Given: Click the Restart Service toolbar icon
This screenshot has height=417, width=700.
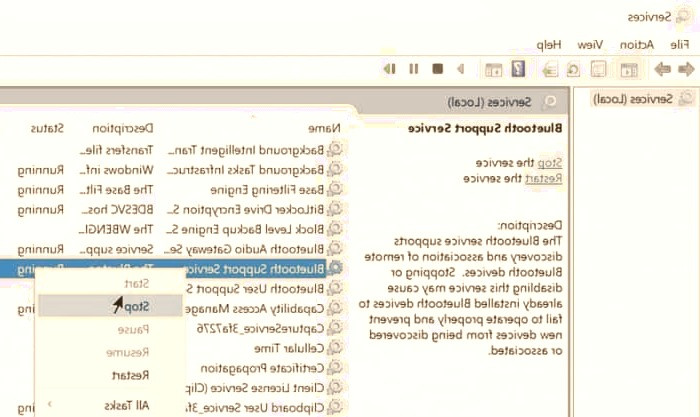Looking at the screenshot, I should [x=390, y=69].
